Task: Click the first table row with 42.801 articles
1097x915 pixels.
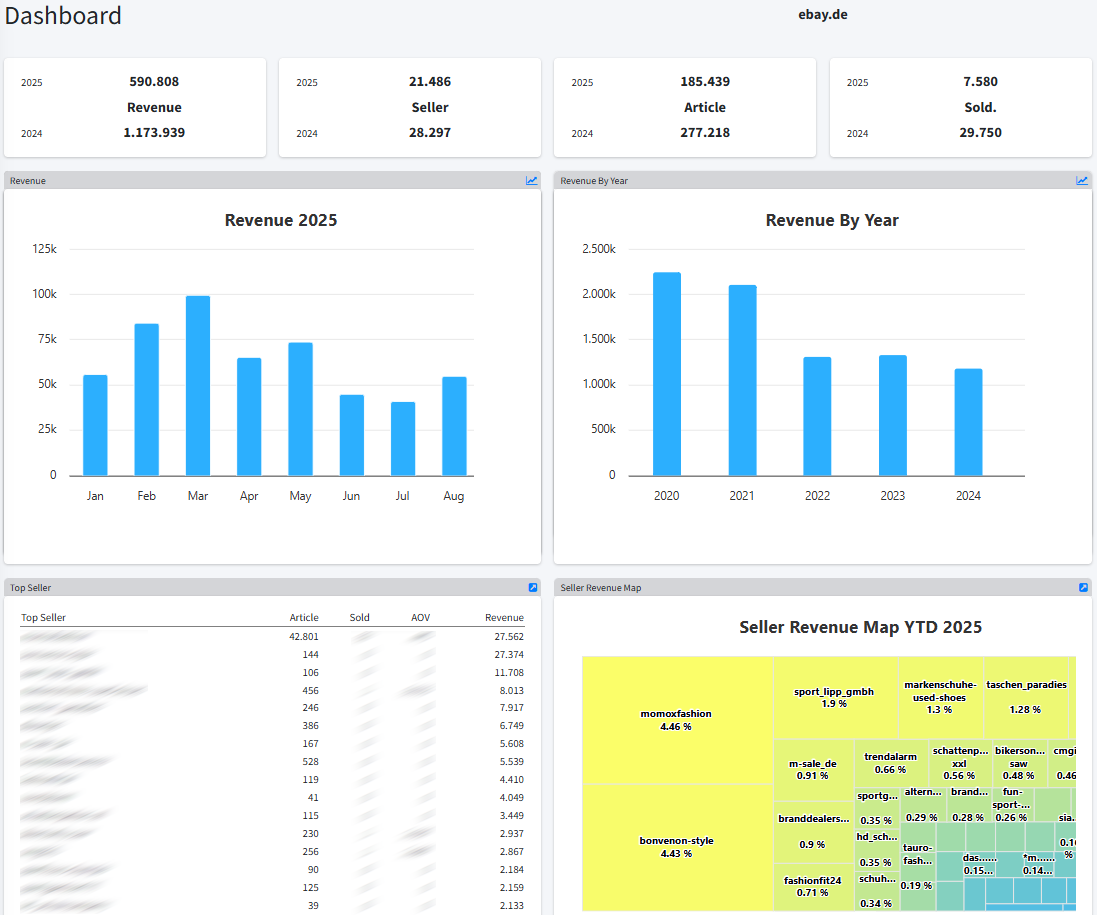Action: tap(272, 637)
